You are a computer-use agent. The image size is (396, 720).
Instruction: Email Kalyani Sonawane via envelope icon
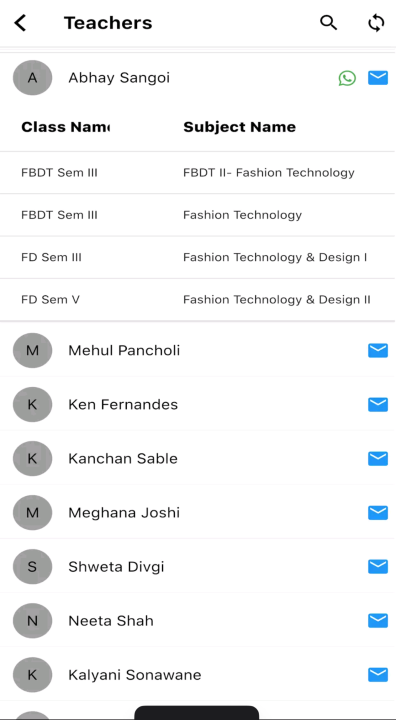378,675
